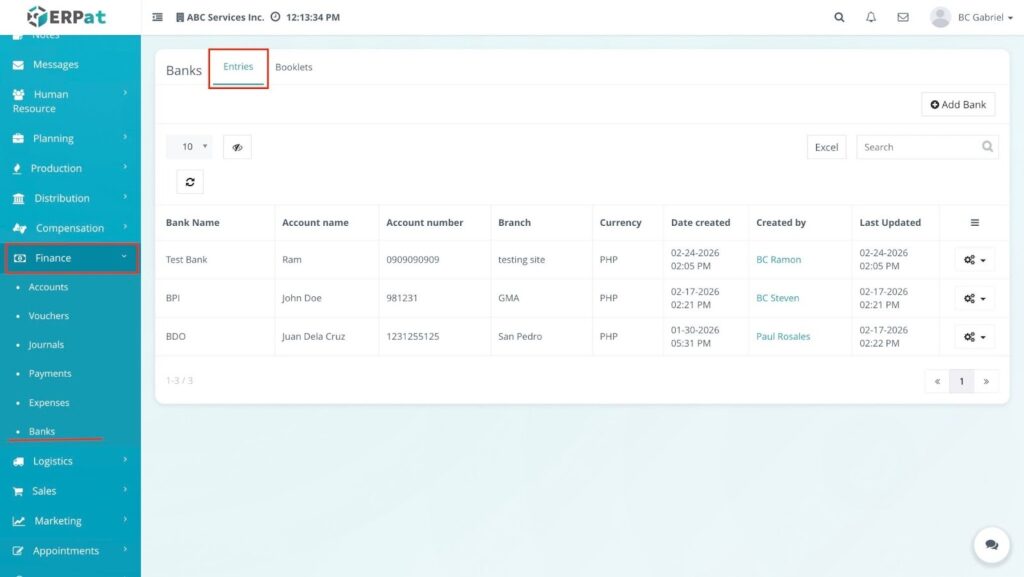
Task: Open the rows-per-page dropdown showing 10
Action: (189, 147)
